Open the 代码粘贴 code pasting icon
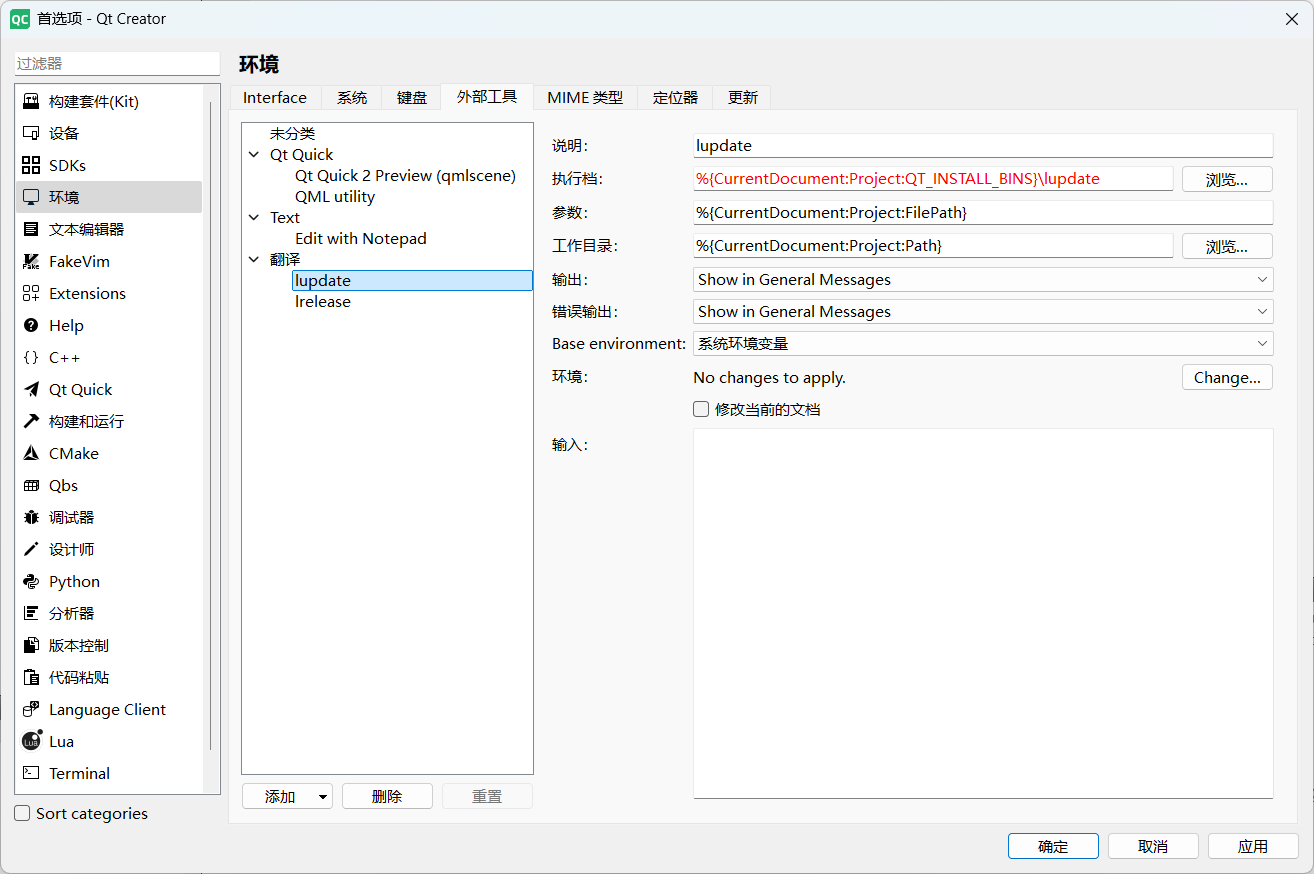This screenshot has width=1314, height=874. 31,677
